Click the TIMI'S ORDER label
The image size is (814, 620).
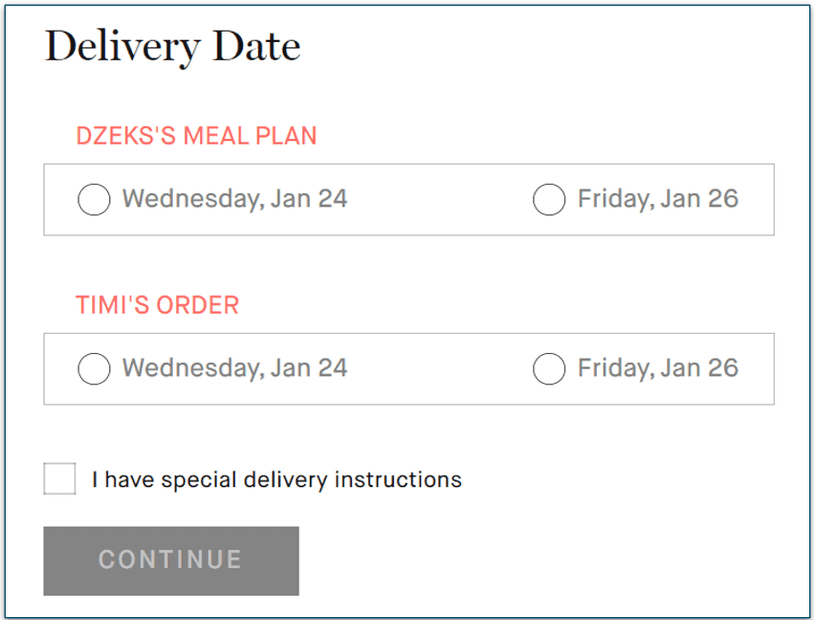156,304
